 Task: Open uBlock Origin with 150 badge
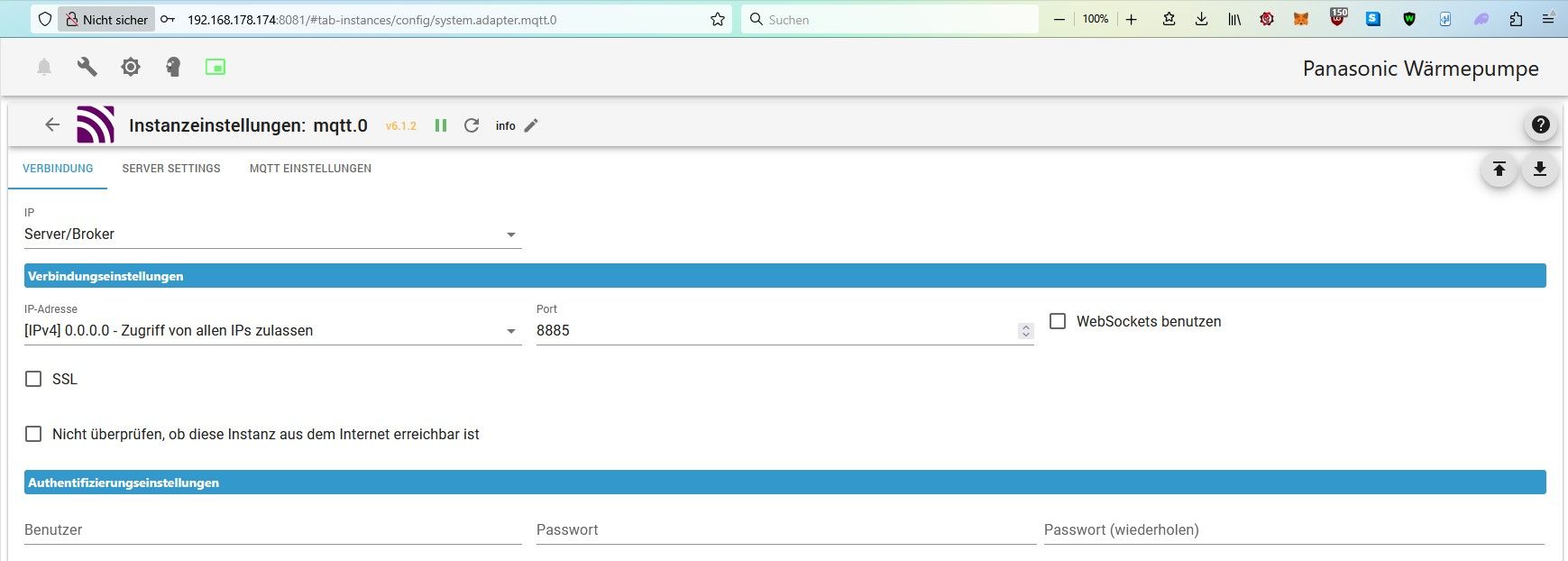click(x=1338, y=17)
